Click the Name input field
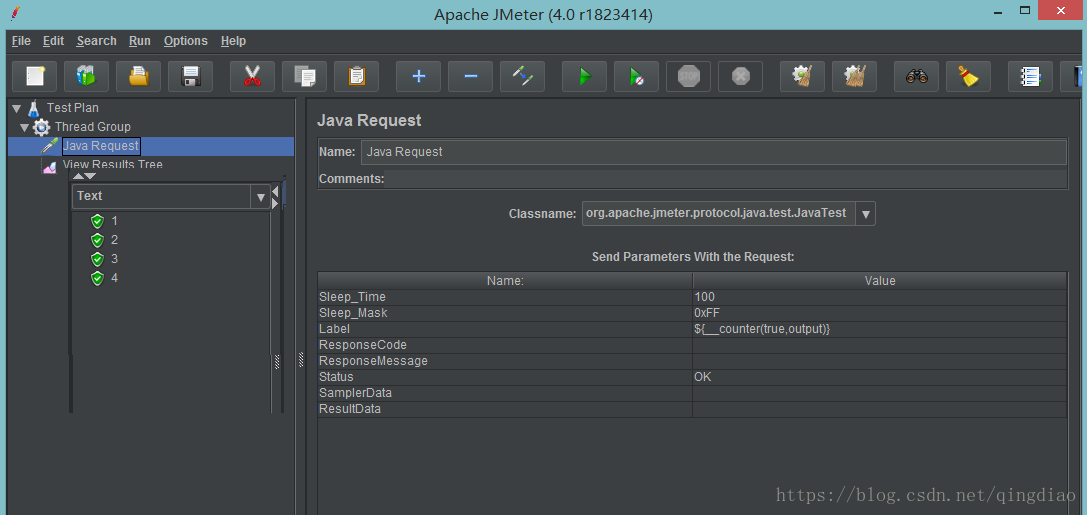The width and height of the screenshot is (1087, 515). [x=713, y=152]
